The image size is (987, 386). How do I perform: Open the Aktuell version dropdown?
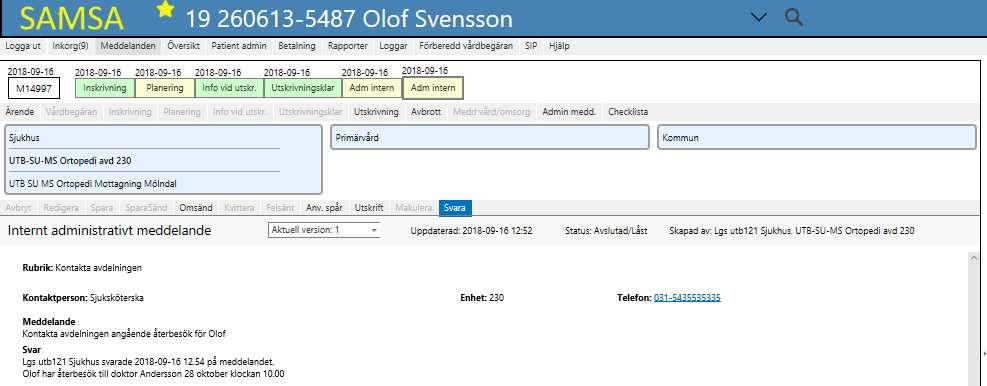point(324,230)
